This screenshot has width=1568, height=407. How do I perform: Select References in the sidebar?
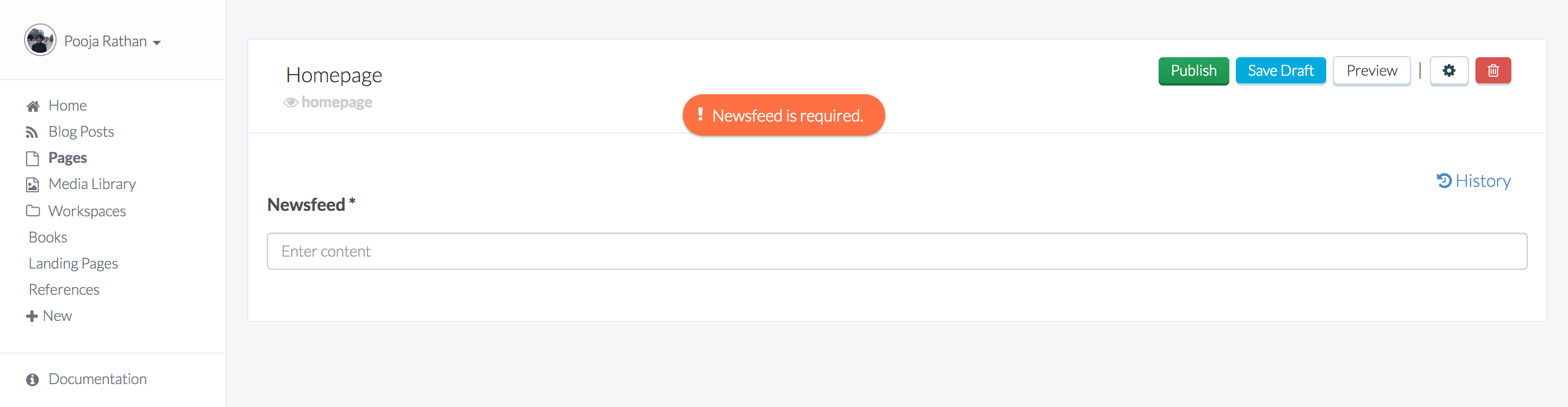[64, 289]
